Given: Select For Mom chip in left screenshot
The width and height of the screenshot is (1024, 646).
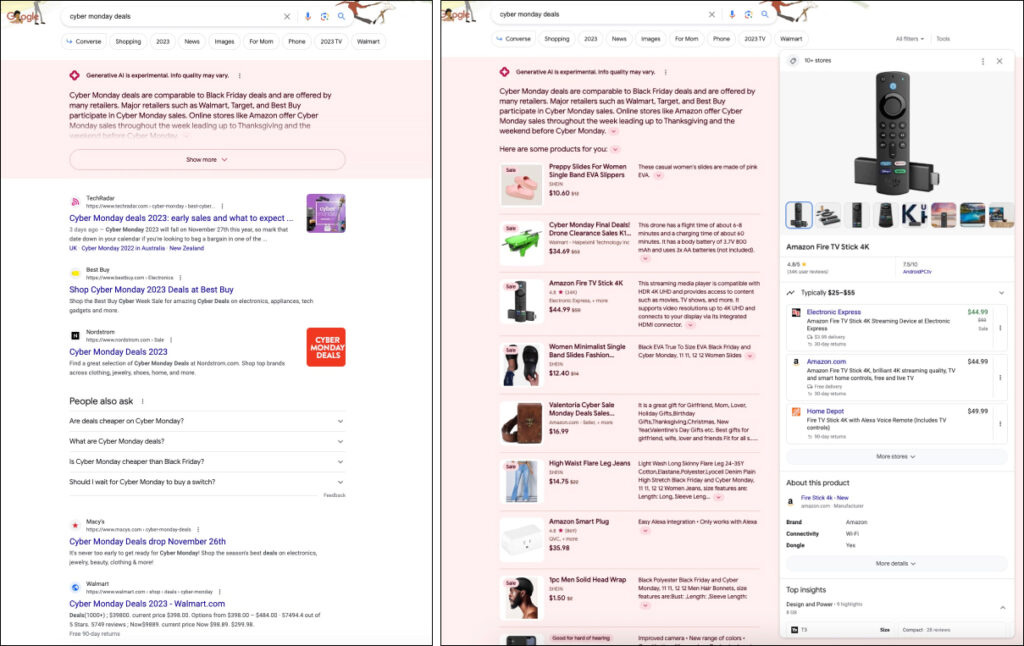Looking at the screenshot, I should [261, 41].
